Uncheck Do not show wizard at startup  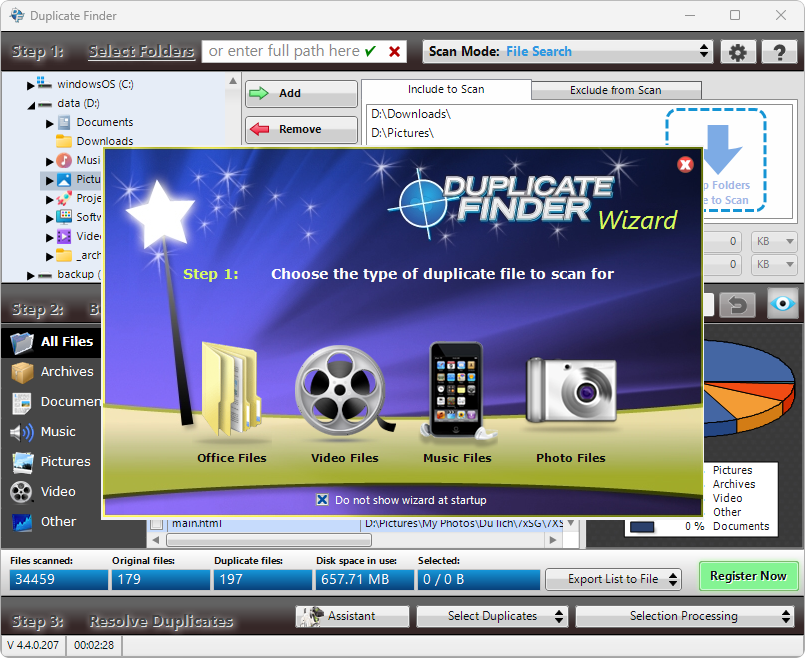click(x=322, y=500)
